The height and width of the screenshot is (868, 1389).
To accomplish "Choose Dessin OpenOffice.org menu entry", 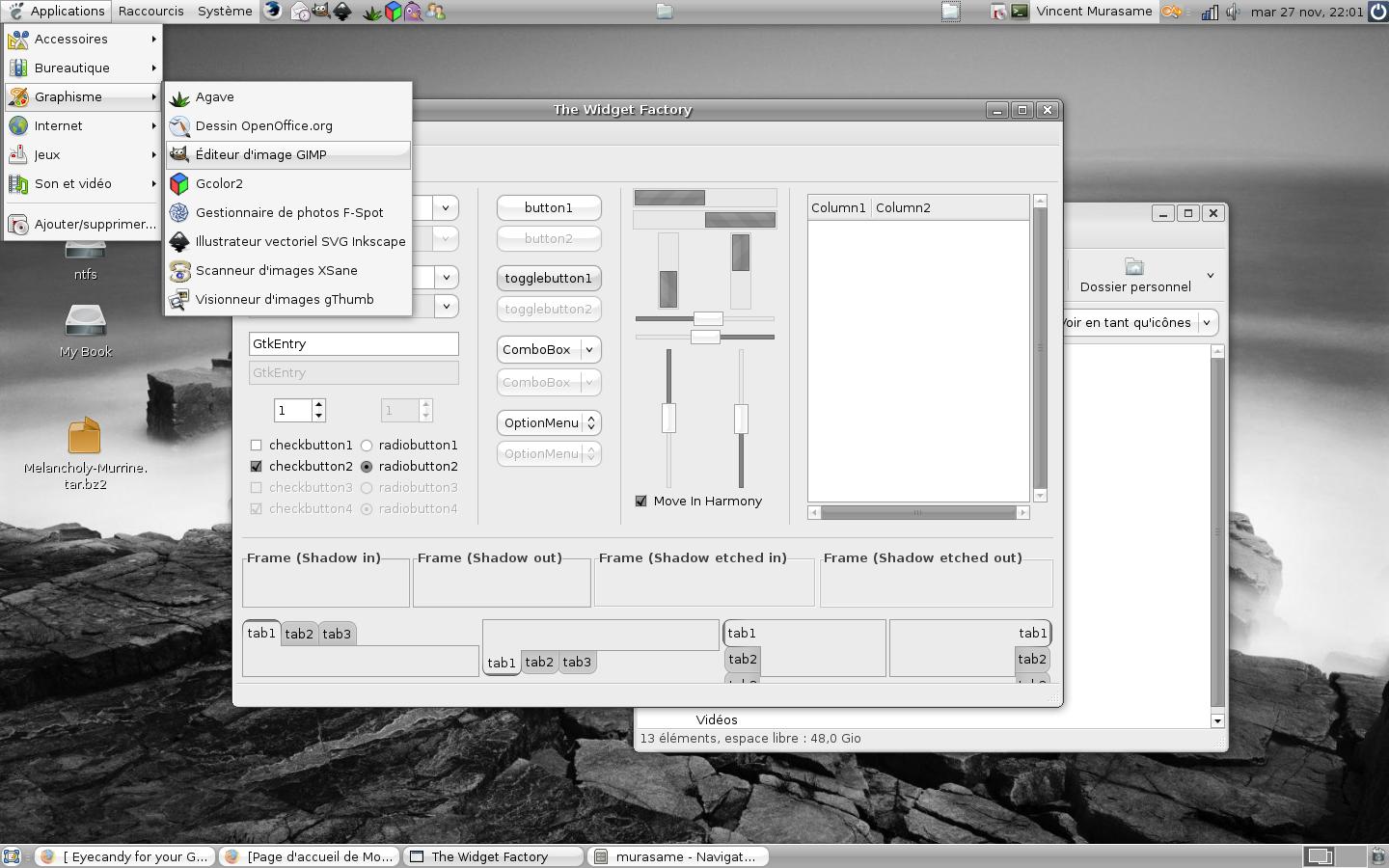I will pyautogui.click(x=288, y=126).
